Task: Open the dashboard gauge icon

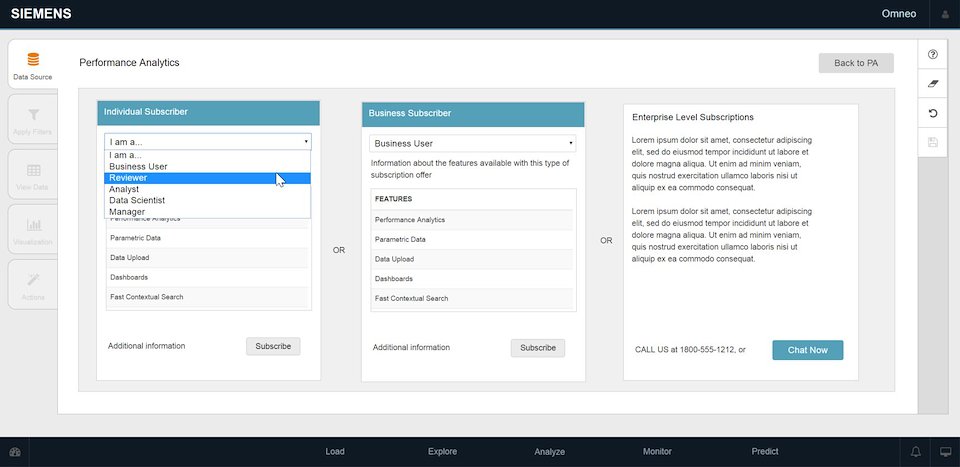Action: point(15,452)
